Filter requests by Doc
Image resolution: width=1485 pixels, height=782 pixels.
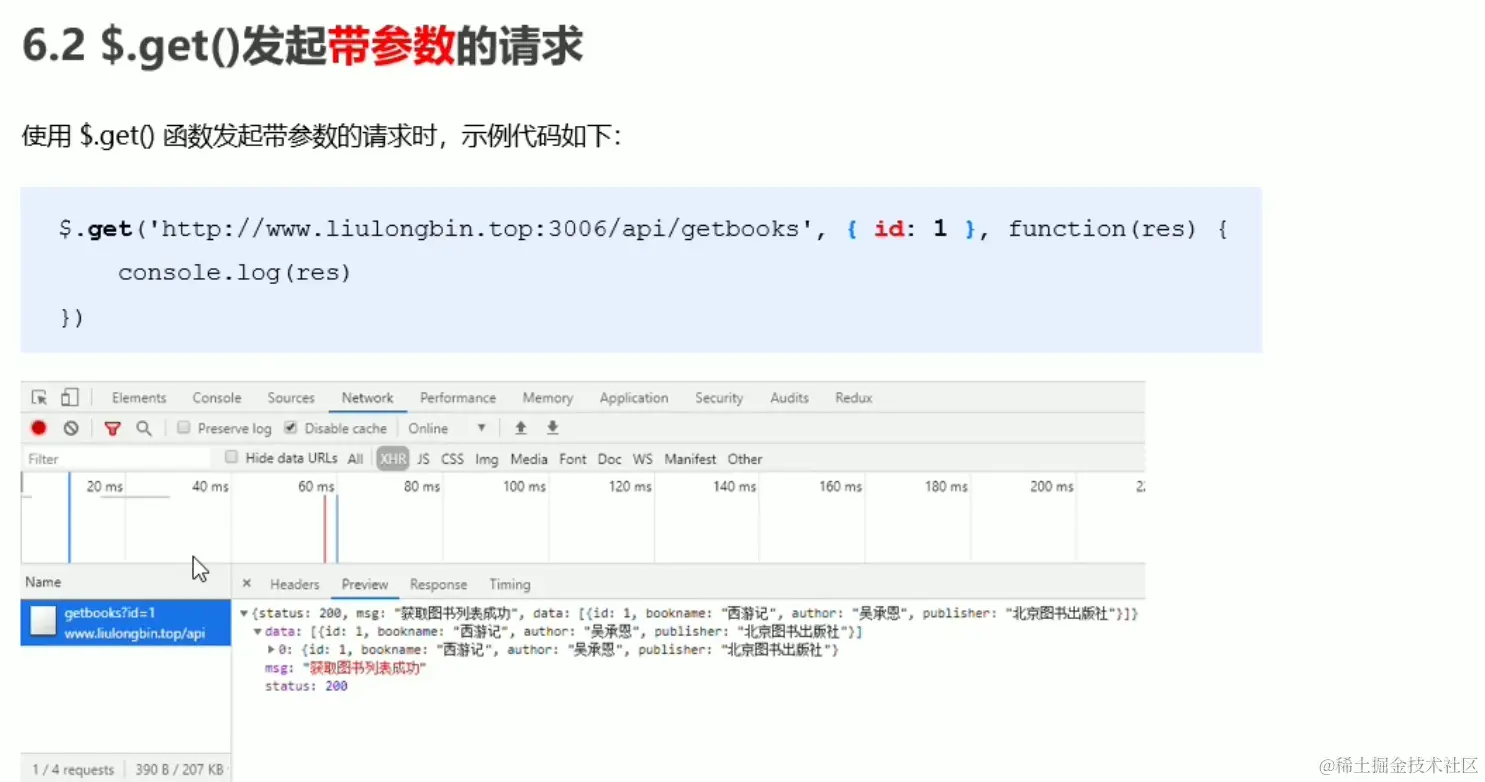click(610, 459)
